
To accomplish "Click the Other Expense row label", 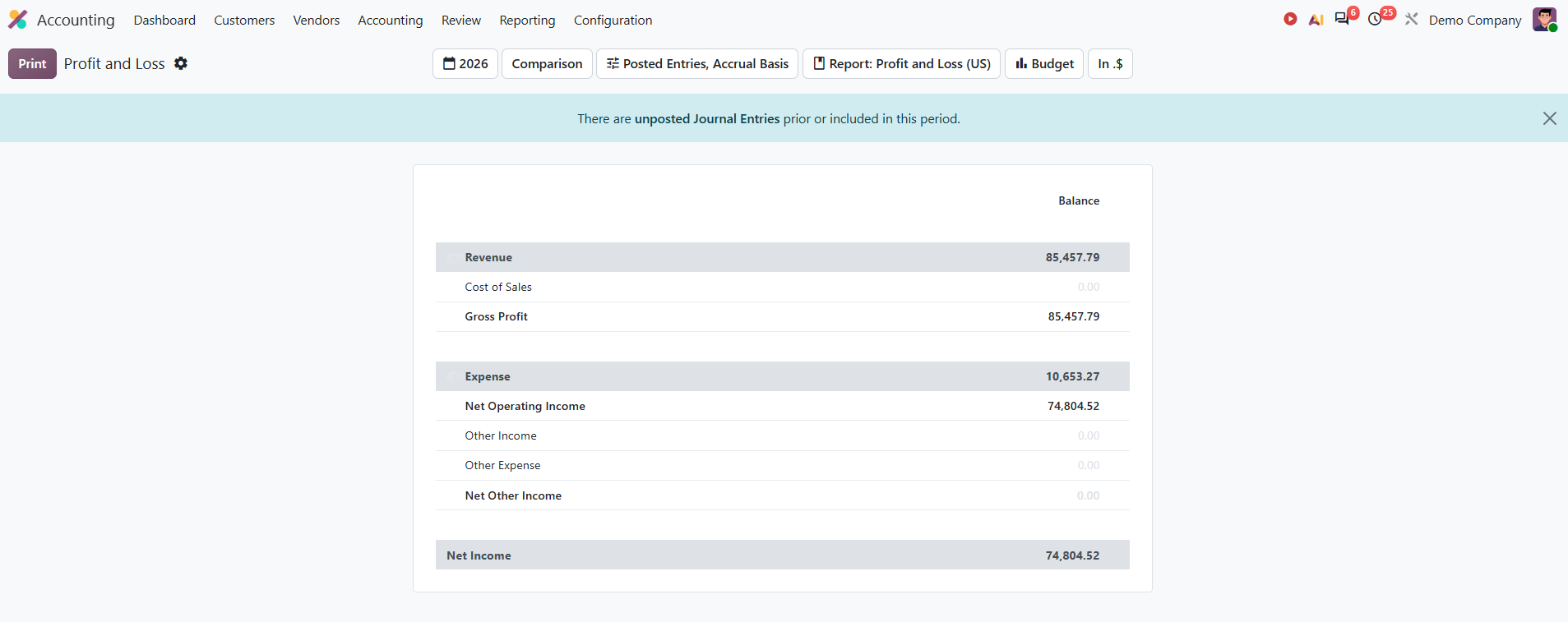I will point(502,465).
